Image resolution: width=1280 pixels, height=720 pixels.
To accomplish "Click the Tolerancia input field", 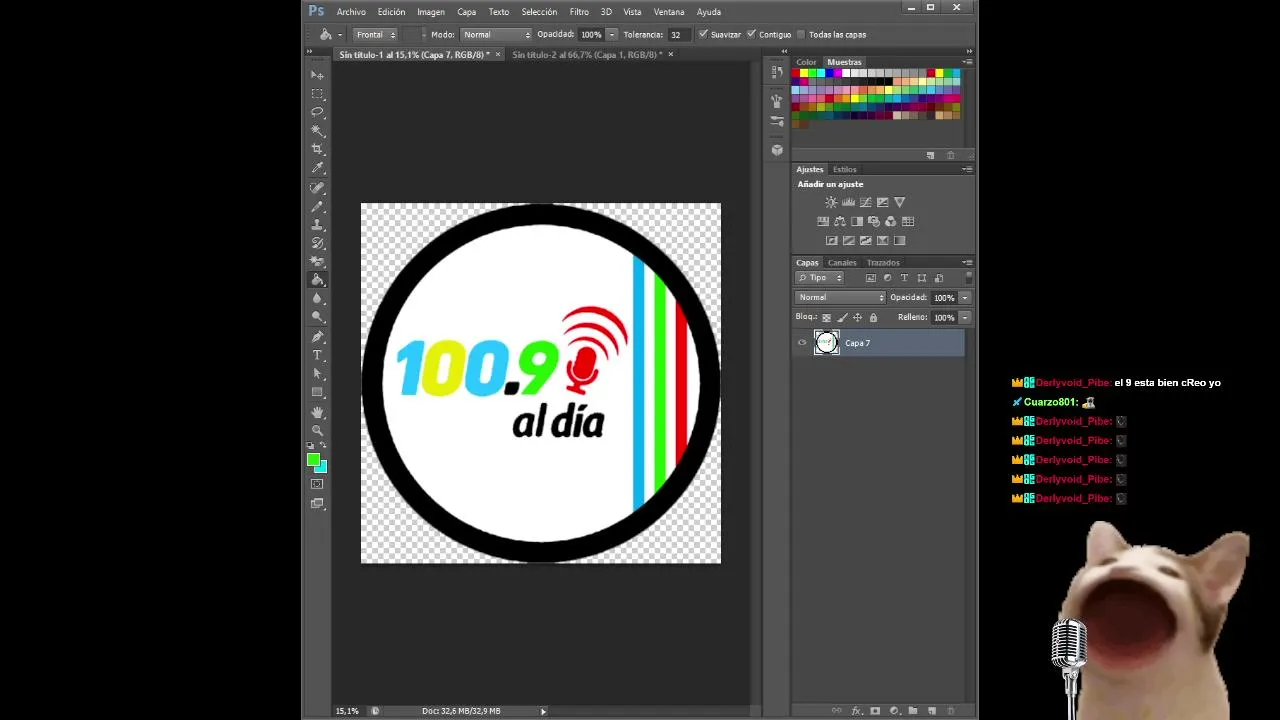I will point(680,34).
